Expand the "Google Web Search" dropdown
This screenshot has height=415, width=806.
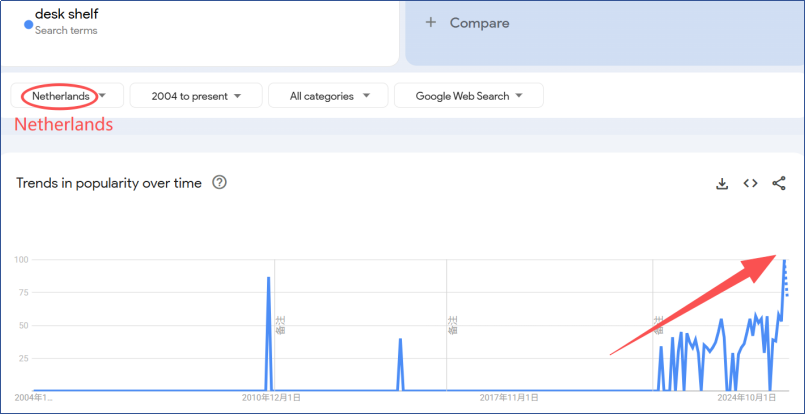click(x=468, y=96)
